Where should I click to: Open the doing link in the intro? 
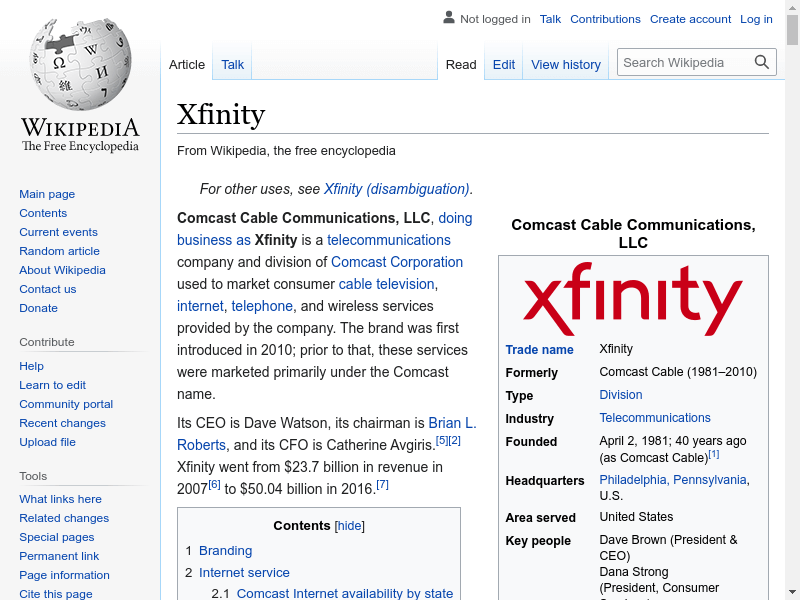[455, 218]
